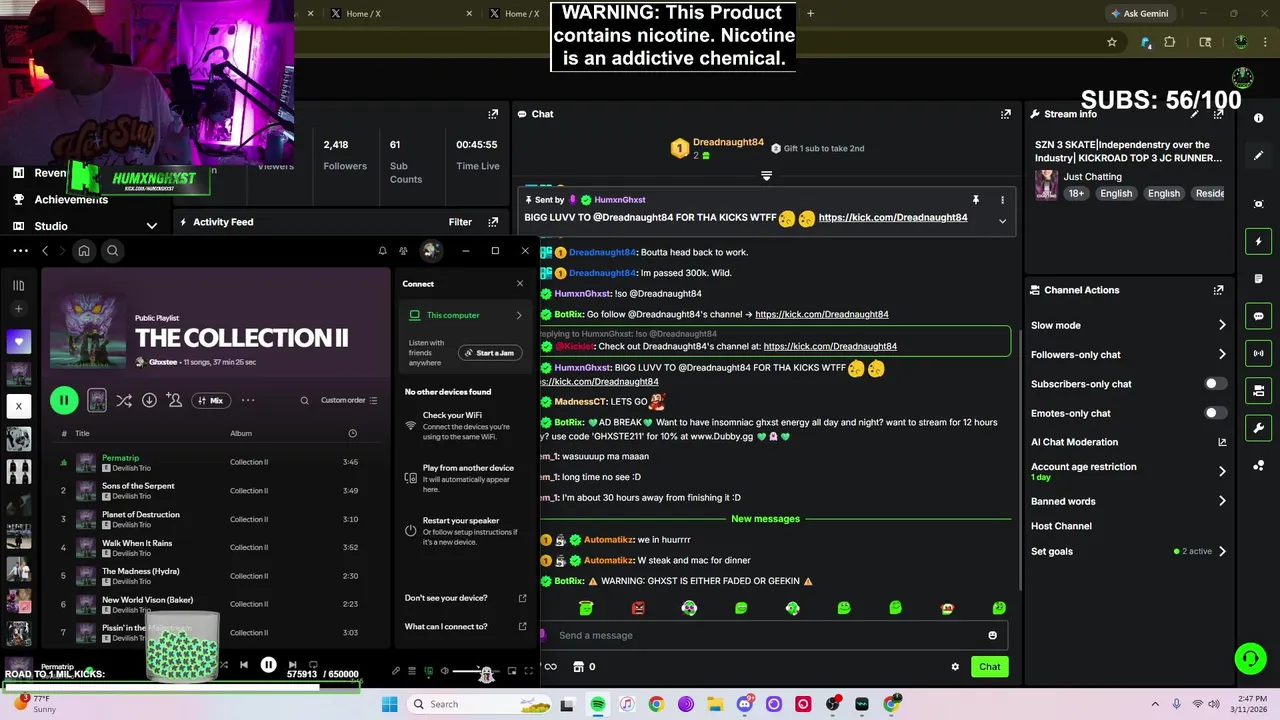
Task: Create a new playlist with plus icon
Action: click(x=18, y=309)
